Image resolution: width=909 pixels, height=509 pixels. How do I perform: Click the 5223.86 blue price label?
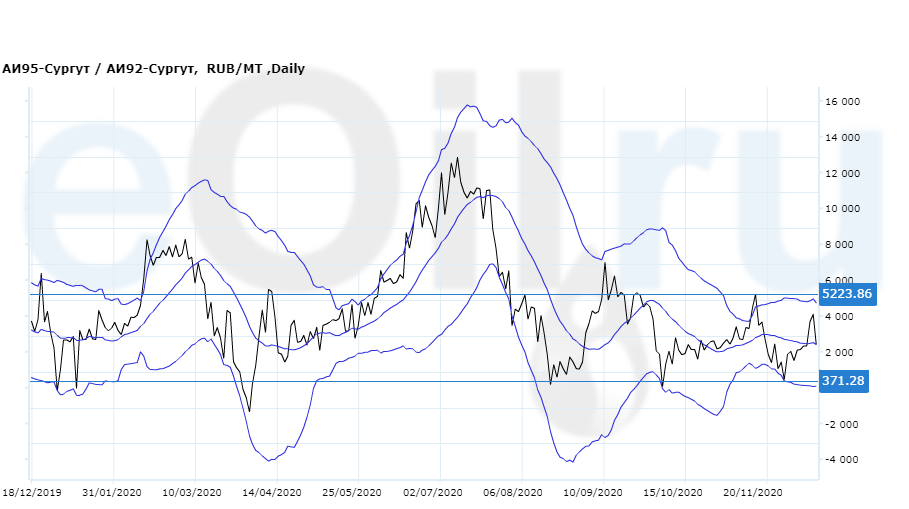tap(846, 294)
